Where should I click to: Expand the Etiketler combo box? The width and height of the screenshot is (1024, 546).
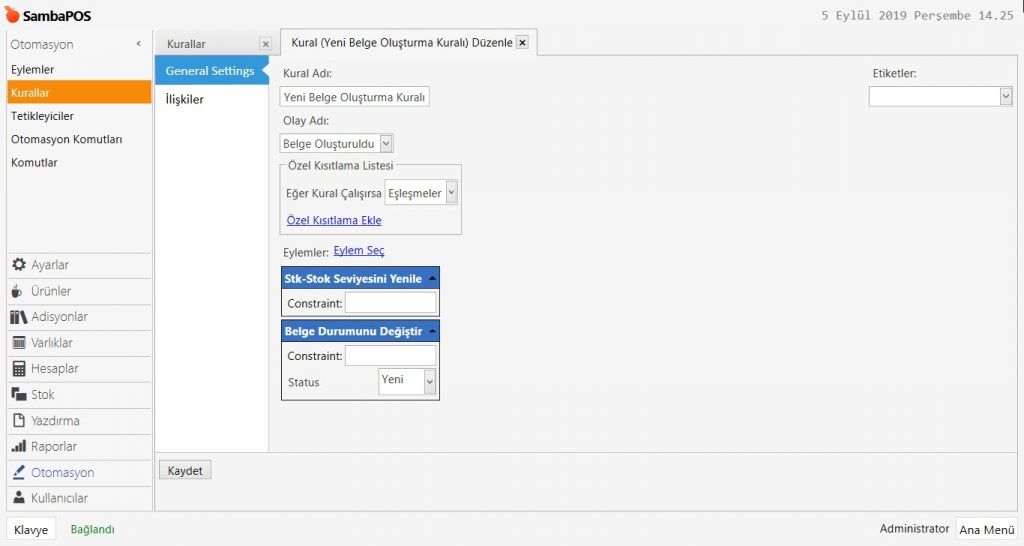(1005, 96)
